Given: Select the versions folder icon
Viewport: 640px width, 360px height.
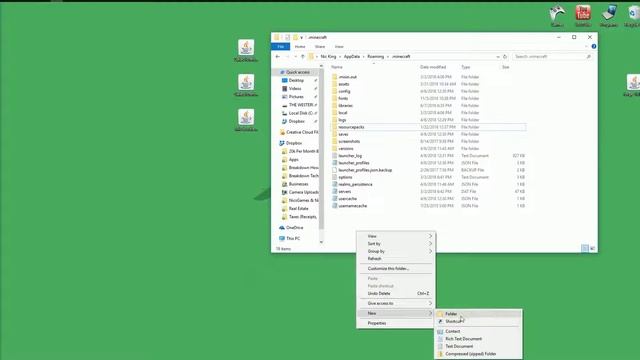Looking at the screenshot, I should pos(335,149).
